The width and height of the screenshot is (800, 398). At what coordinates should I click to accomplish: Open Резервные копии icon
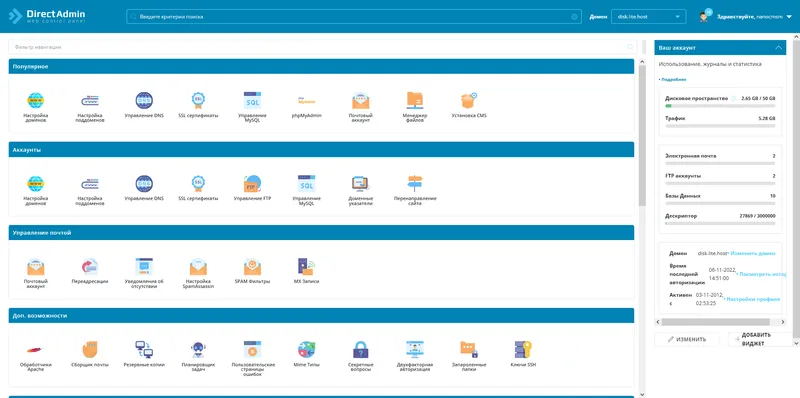coord(144,350)
